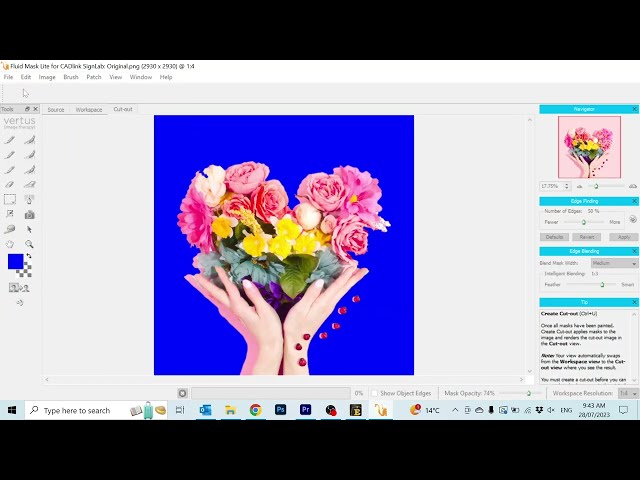This screenshot has width=640, height=480.
Task: Switch to the Cut-out tab
Action: click(x=123, y=109)
